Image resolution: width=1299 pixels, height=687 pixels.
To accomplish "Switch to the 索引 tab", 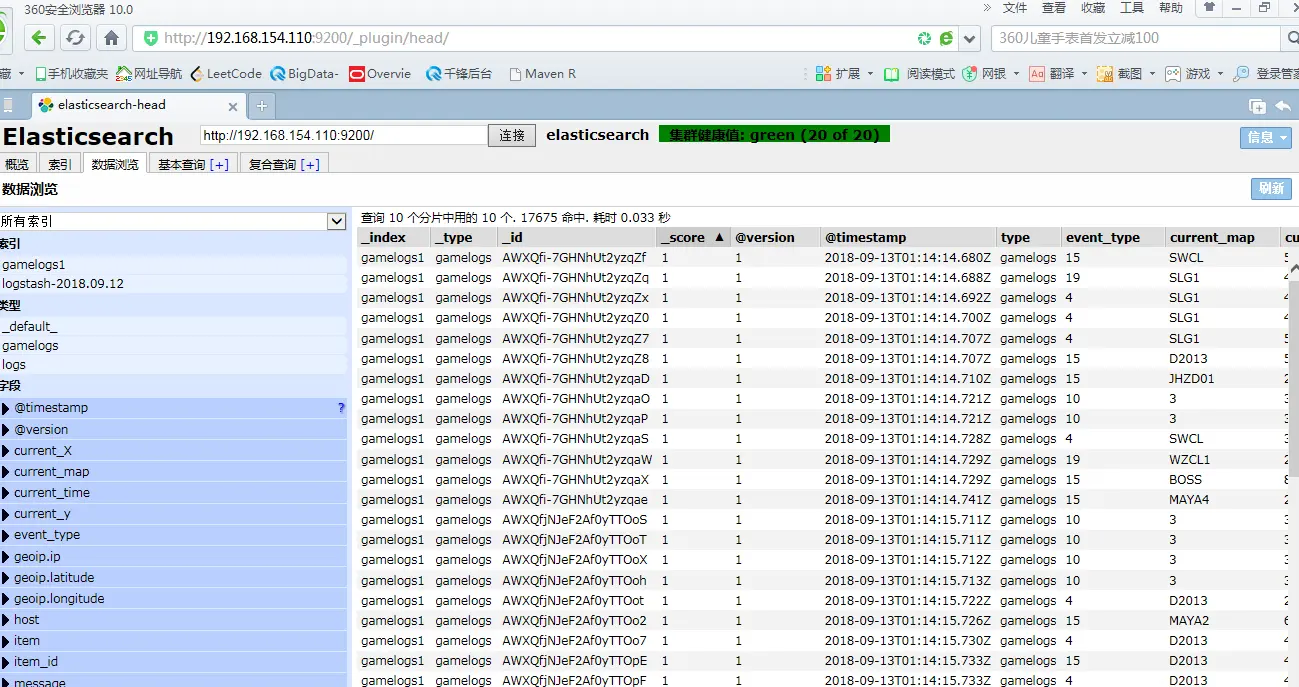I will pyautogui.click(x=60, y=164).
